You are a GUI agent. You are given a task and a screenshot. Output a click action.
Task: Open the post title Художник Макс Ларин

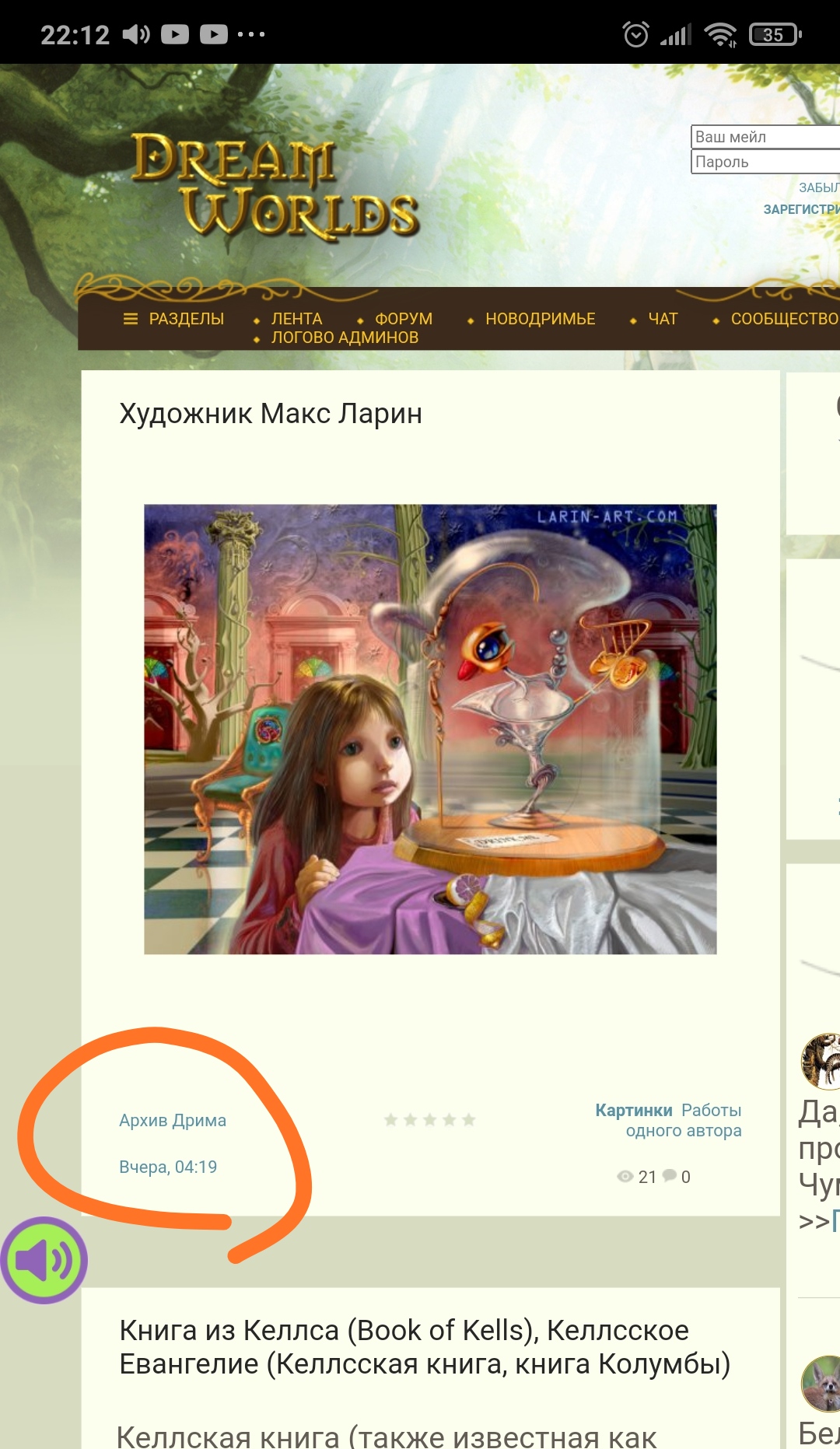(271, 414)
